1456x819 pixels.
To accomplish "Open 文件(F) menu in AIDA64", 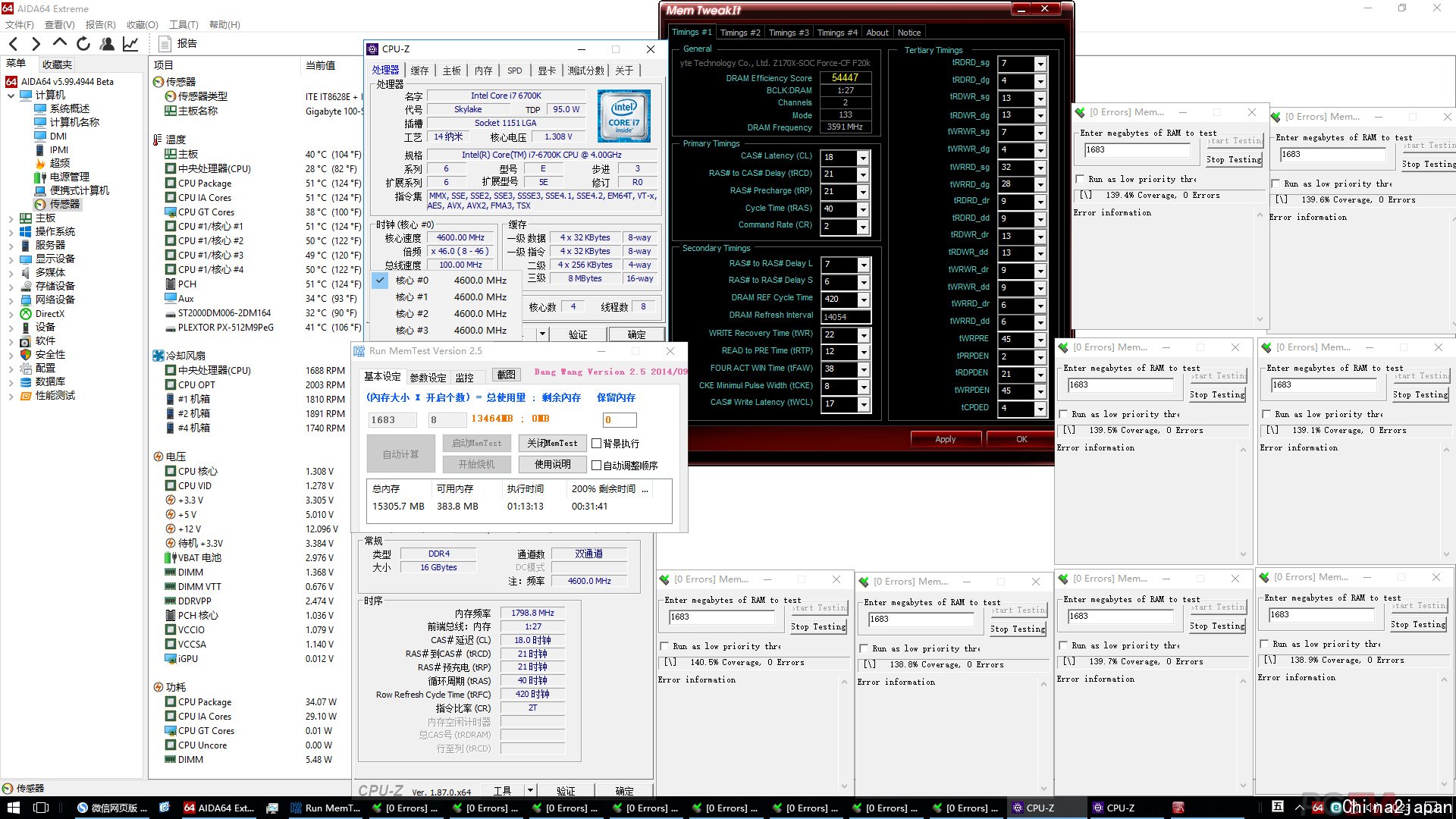I will [20, 24].
